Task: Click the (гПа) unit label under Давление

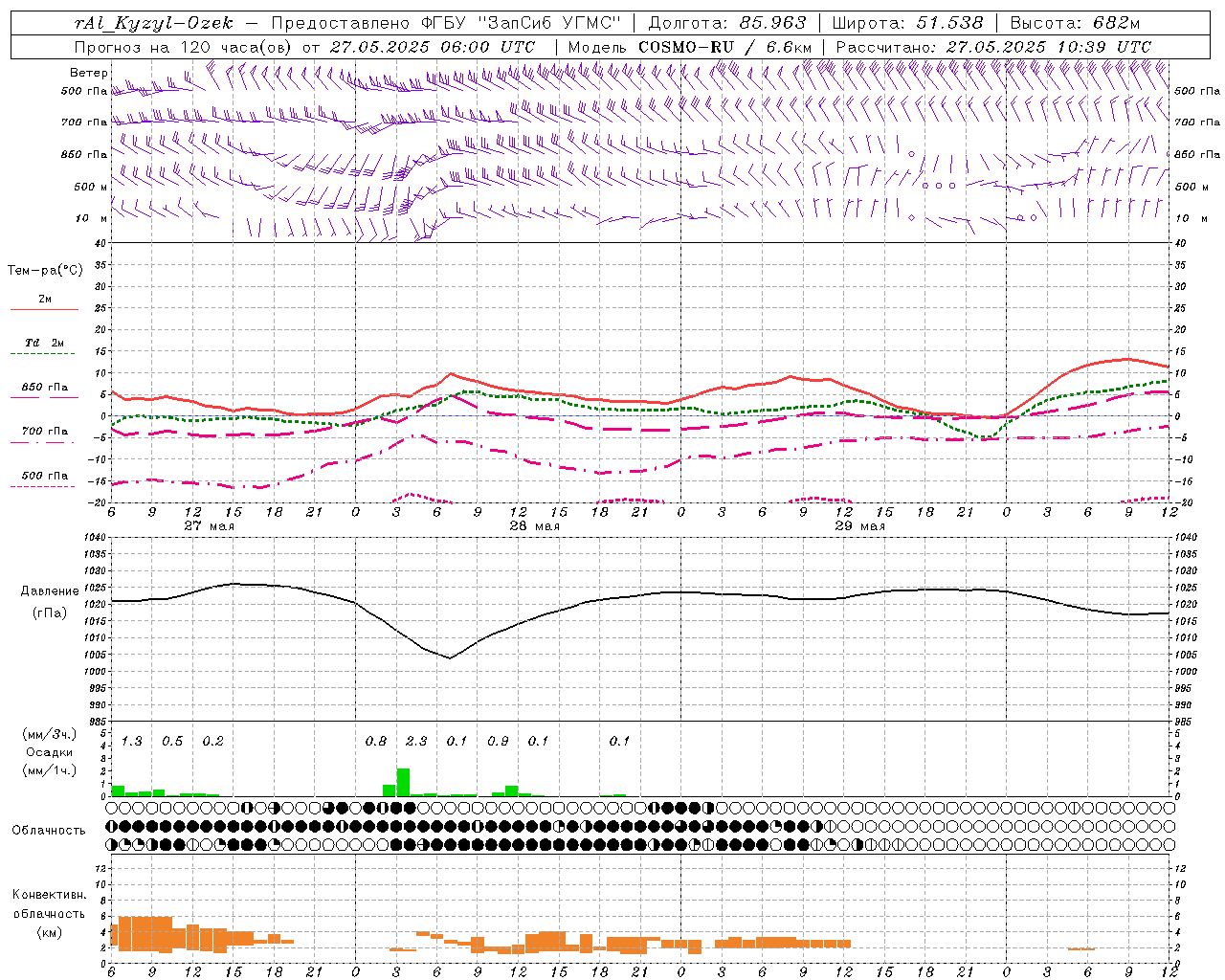Action: pyautogui.click(x=49, y=613)
